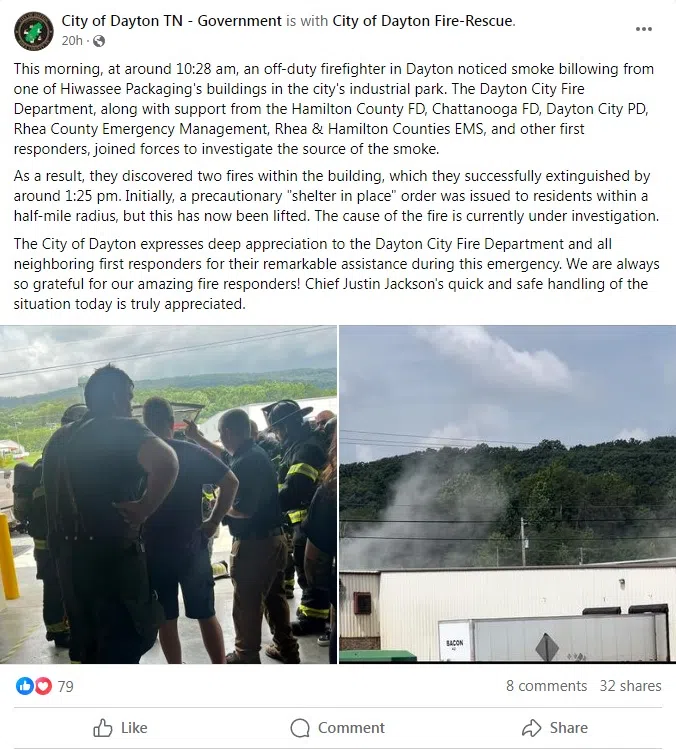Click the Share button label

[x=568, y=728]
